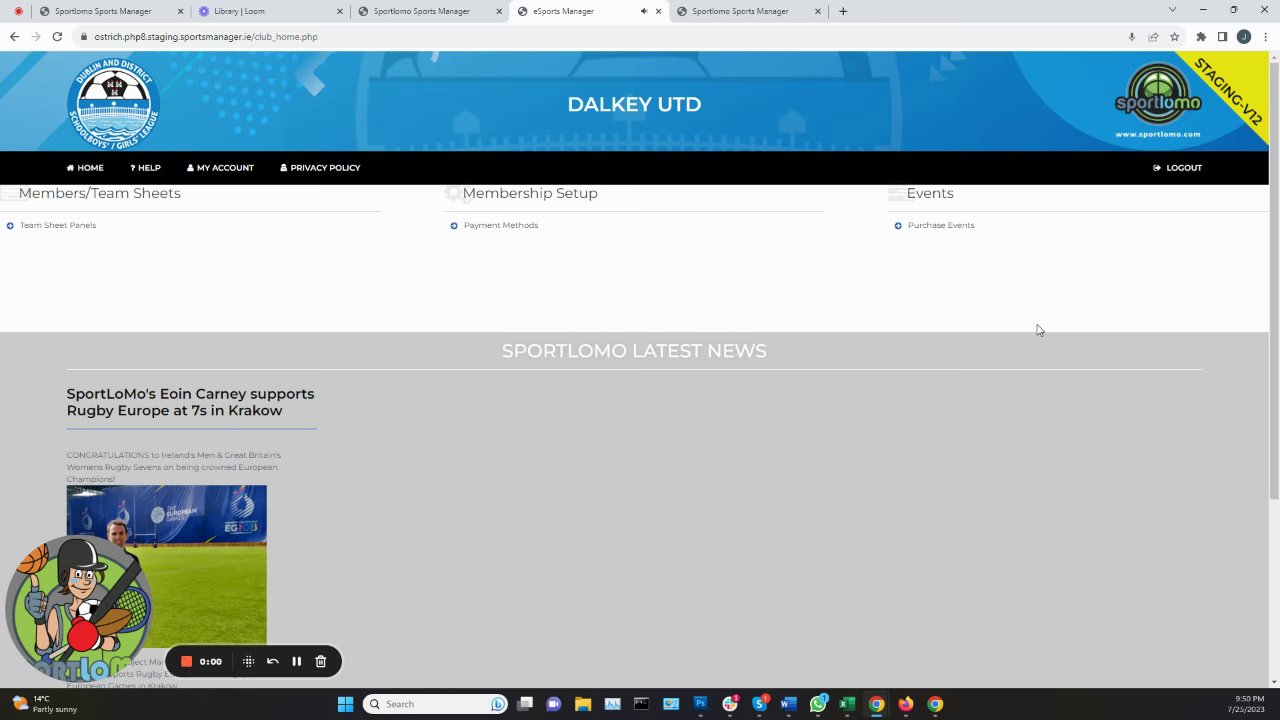Image resolution: width=1280 pixels, height=720 pixels.
Task: Open the clock showing 9:50 PM
Action: (x=1246, y=704)
